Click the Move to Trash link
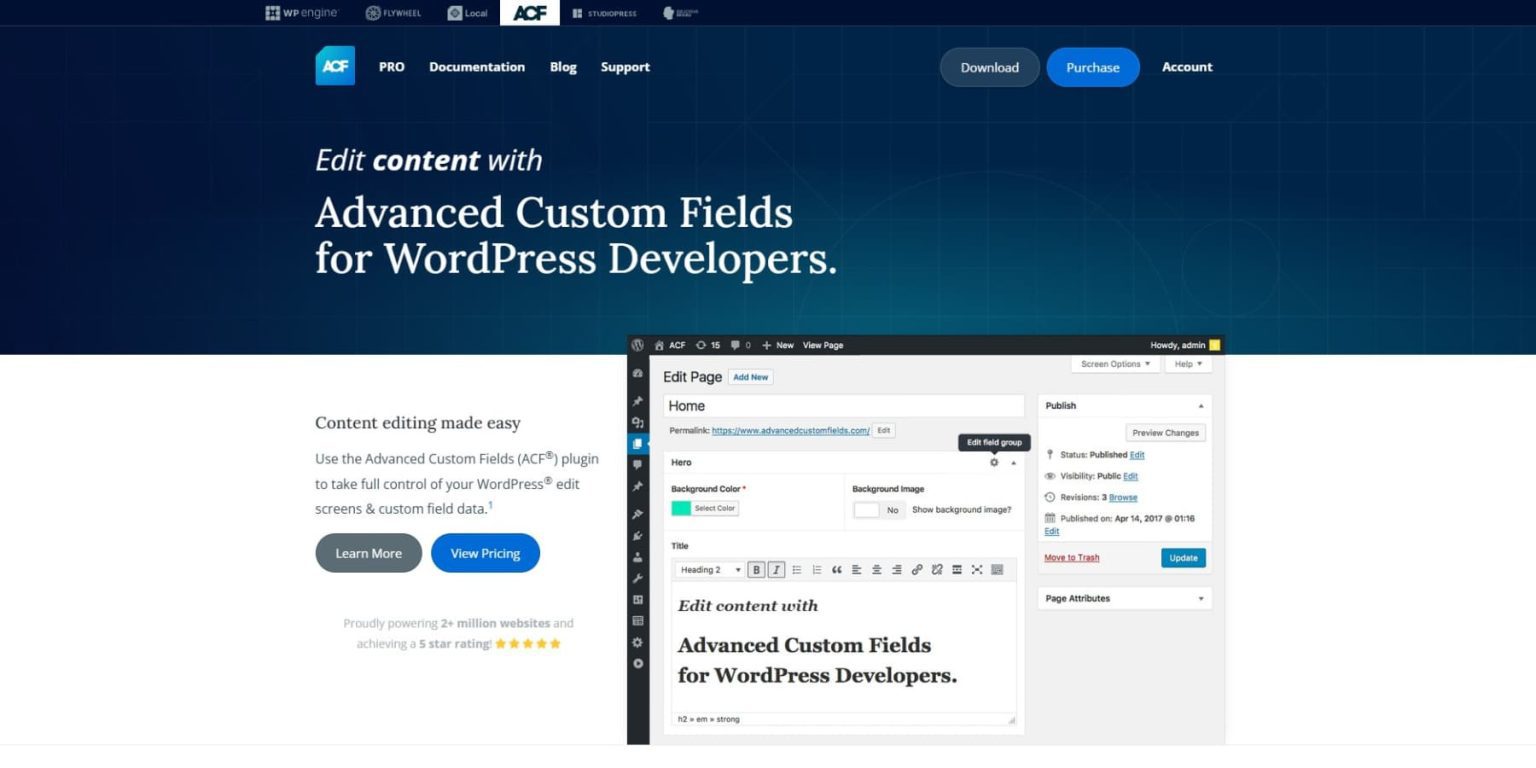This screenshot has height=768, width=1536. pos(1070,558)
